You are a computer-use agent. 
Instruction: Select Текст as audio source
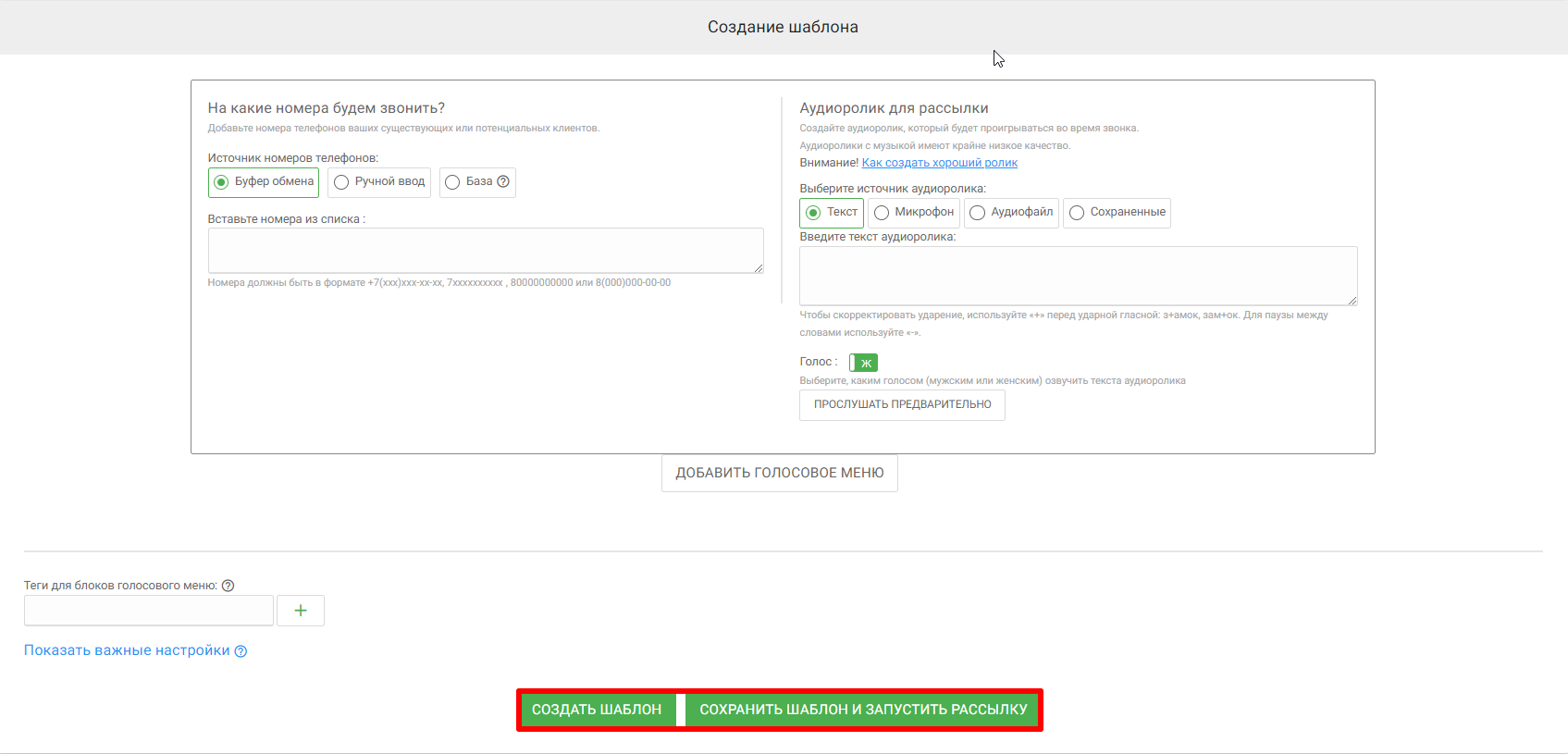coord(814,213)
